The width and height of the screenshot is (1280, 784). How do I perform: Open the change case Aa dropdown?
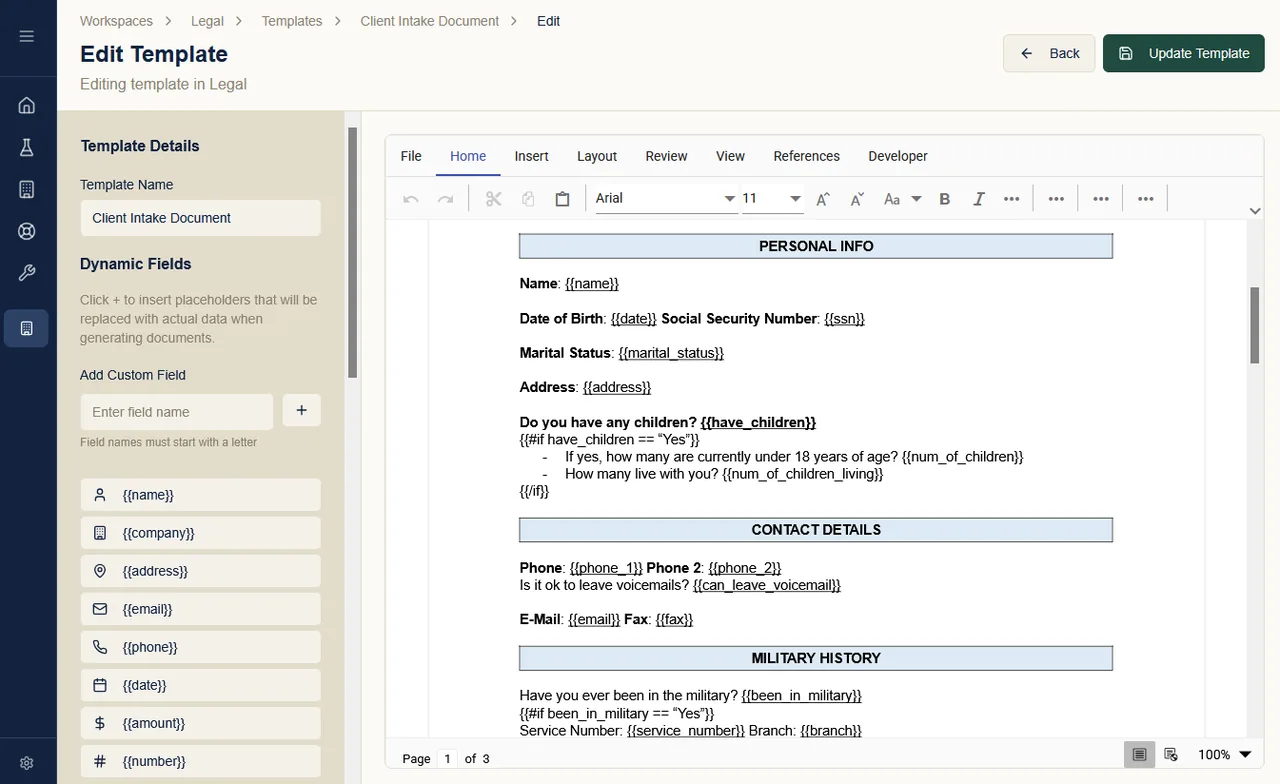(902, 199)
